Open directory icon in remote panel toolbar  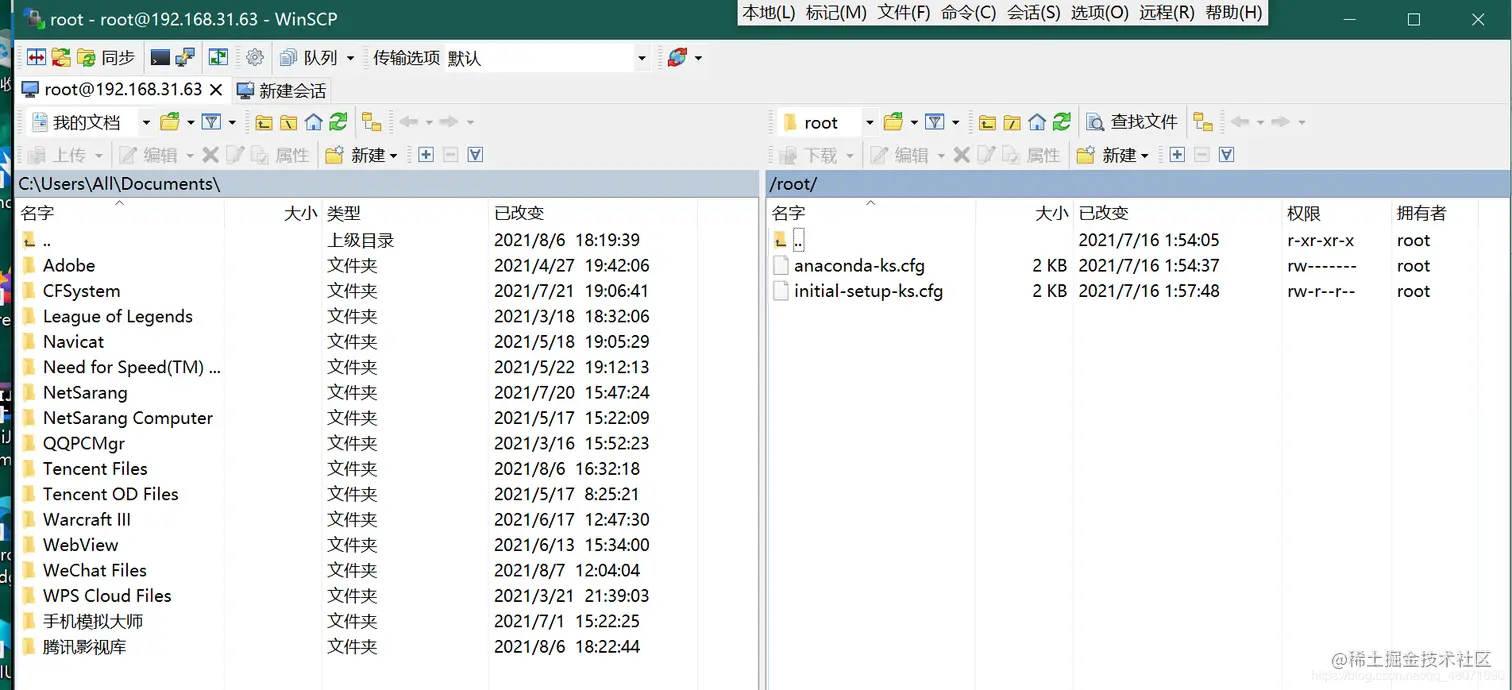point(893,122)
